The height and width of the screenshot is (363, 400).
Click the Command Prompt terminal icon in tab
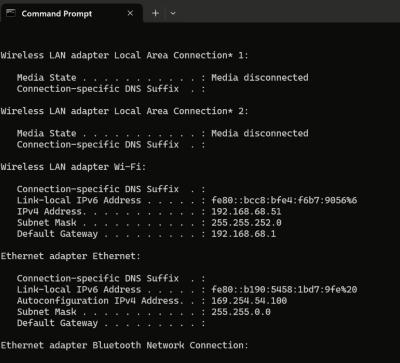point(11,13)
